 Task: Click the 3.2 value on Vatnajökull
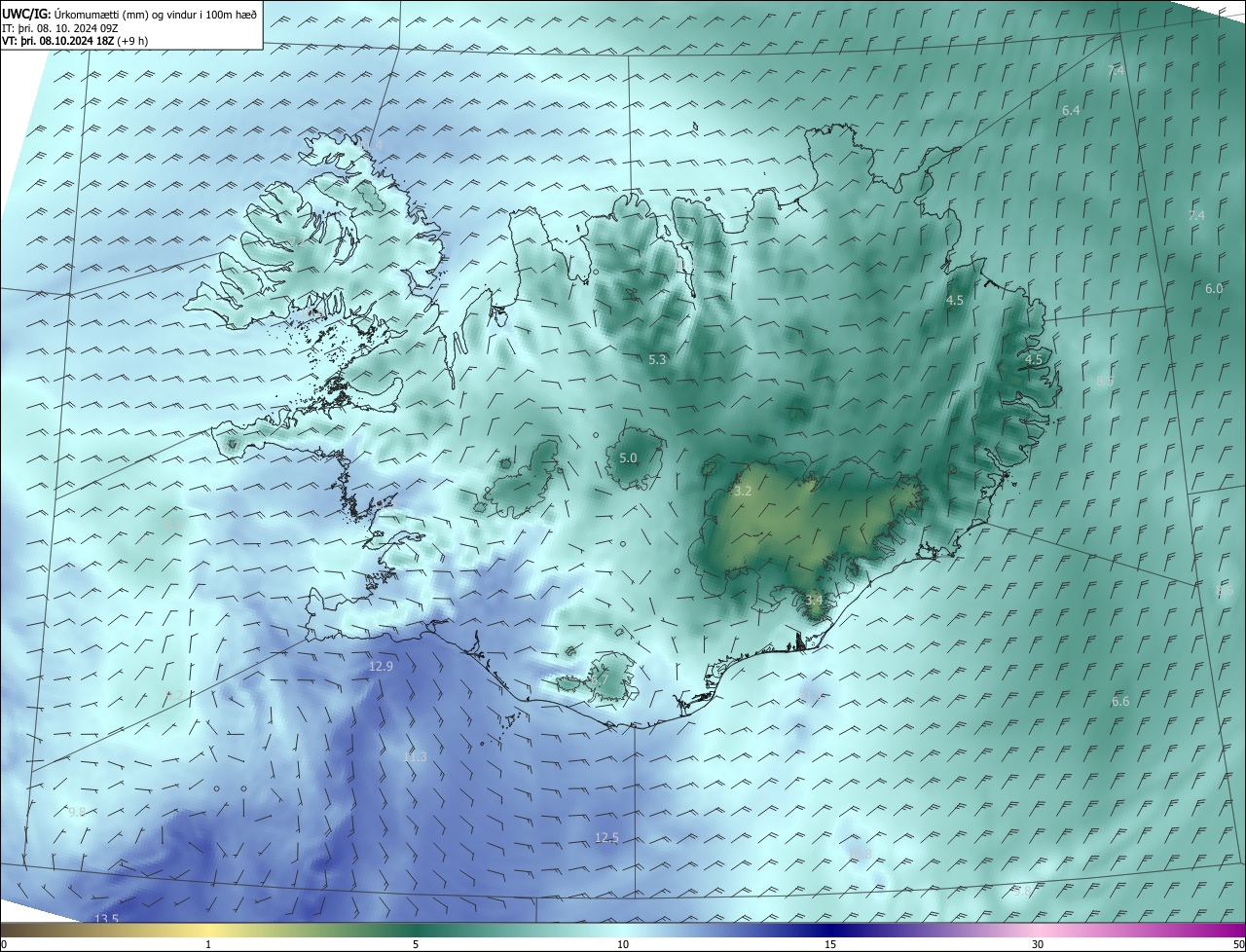pyautogui.click(x=743, y=491)
